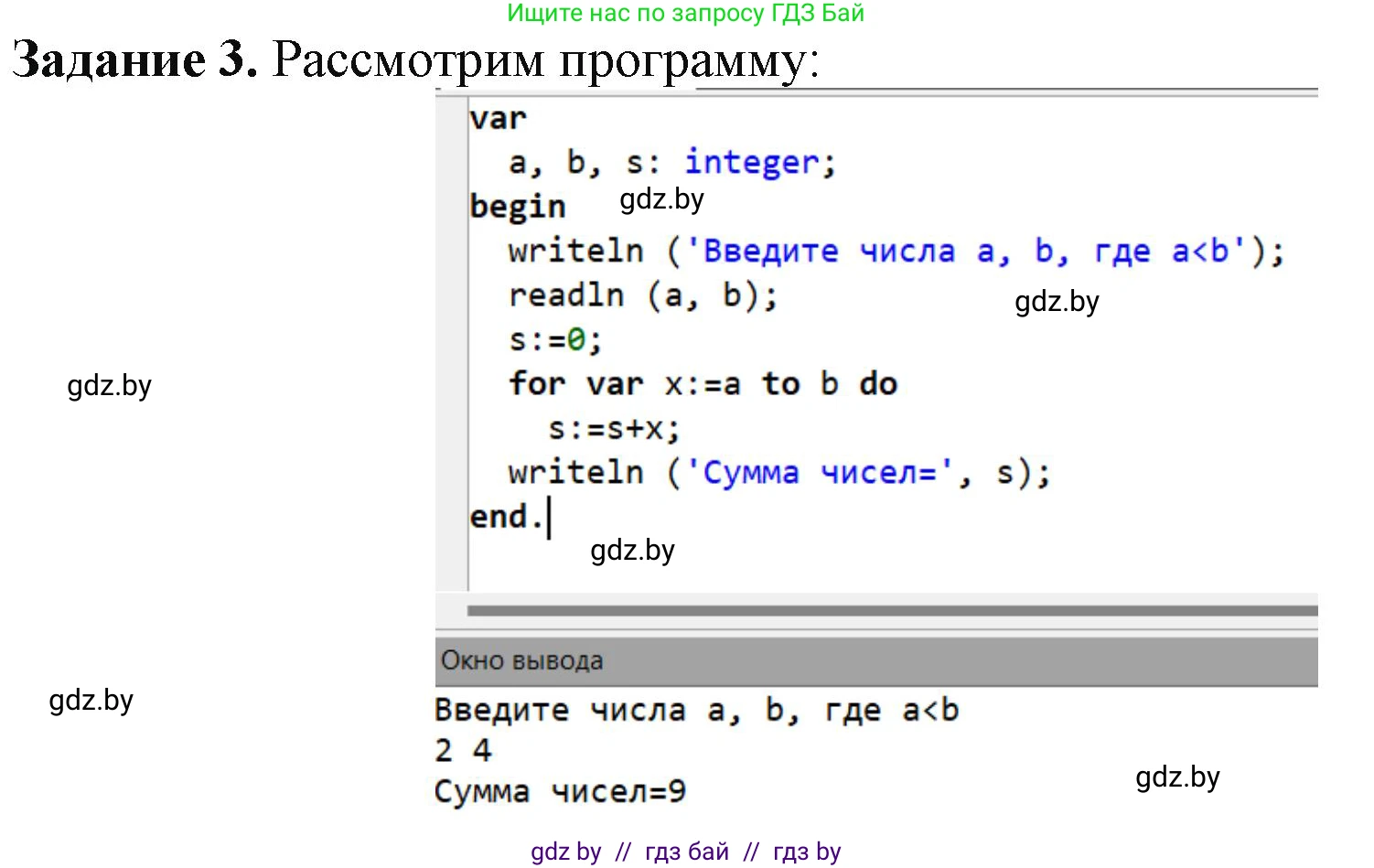Click the '2 4' input values in output window

pyautogui.click(x=462, y=749)
